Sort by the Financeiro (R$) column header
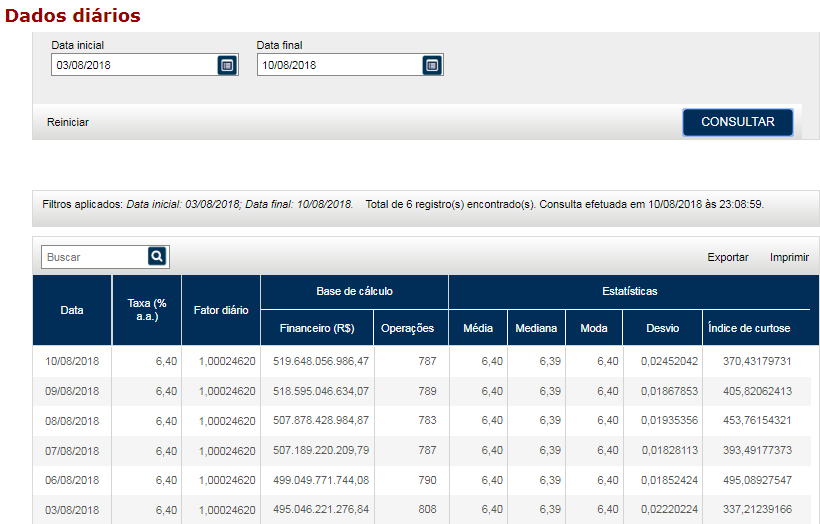 tap(316, 328)
